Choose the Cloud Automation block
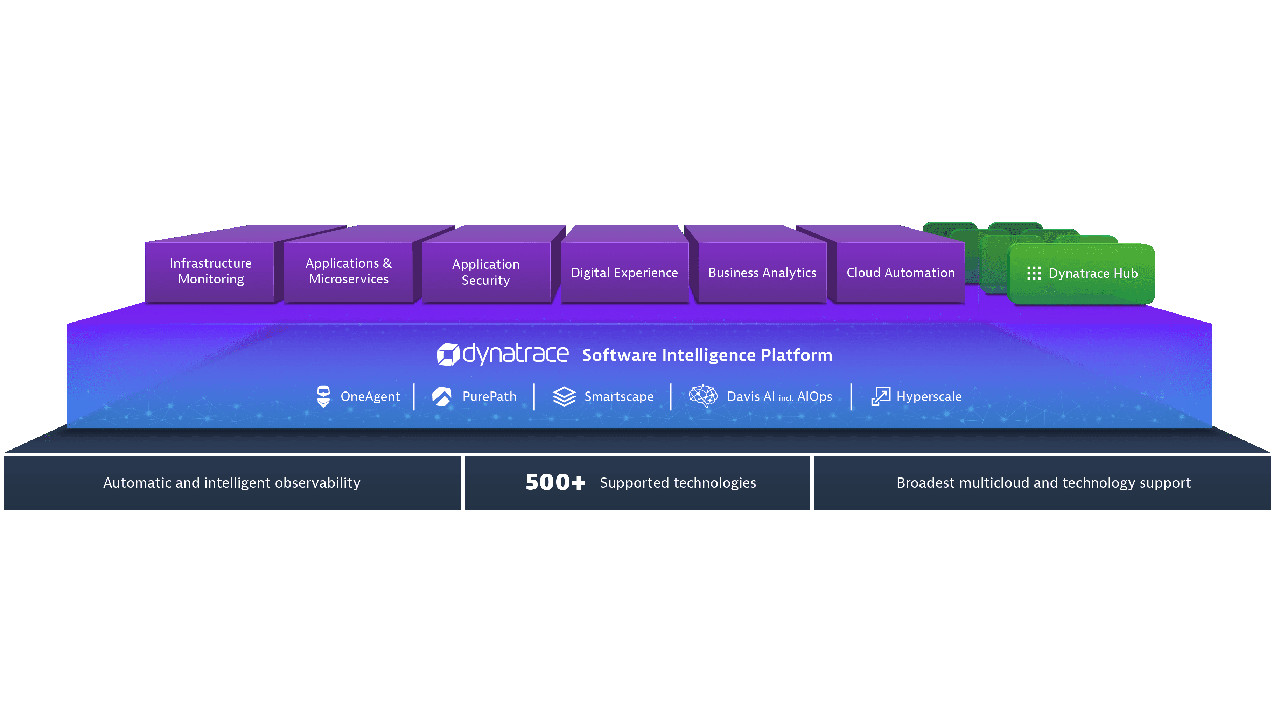This screenshot has width=1280, height=720. (x=900, y=272)
